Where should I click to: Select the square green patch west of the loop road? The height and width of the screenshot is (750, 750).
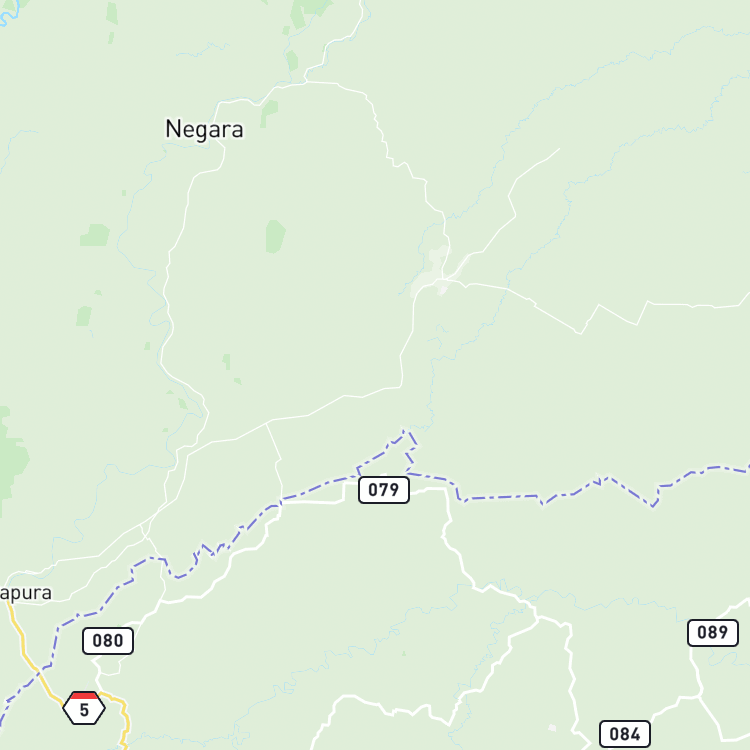[x=95, y=235]
